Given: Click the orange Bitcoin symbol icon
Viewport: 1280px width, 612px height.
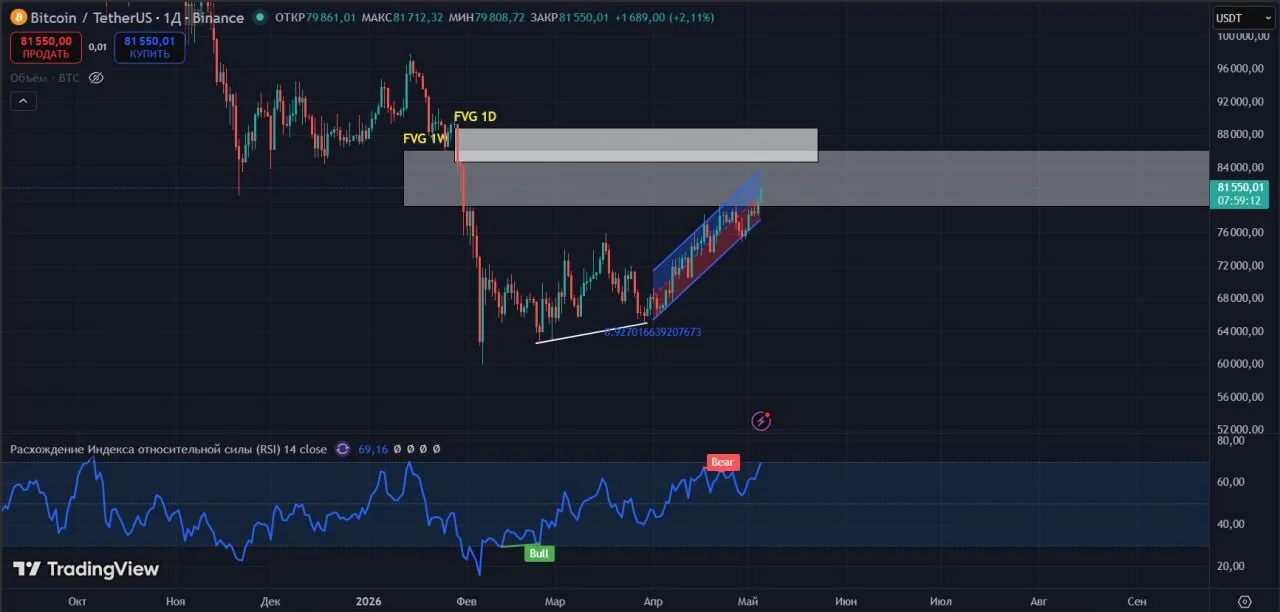Looking at the screenshot, I should coord(17,17).
